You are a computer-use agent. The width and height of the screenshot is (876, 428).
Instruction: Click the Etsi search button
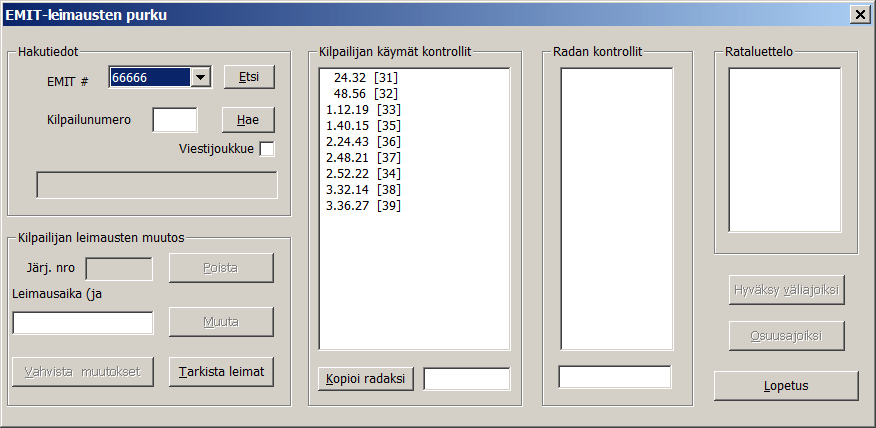(248, 78)
